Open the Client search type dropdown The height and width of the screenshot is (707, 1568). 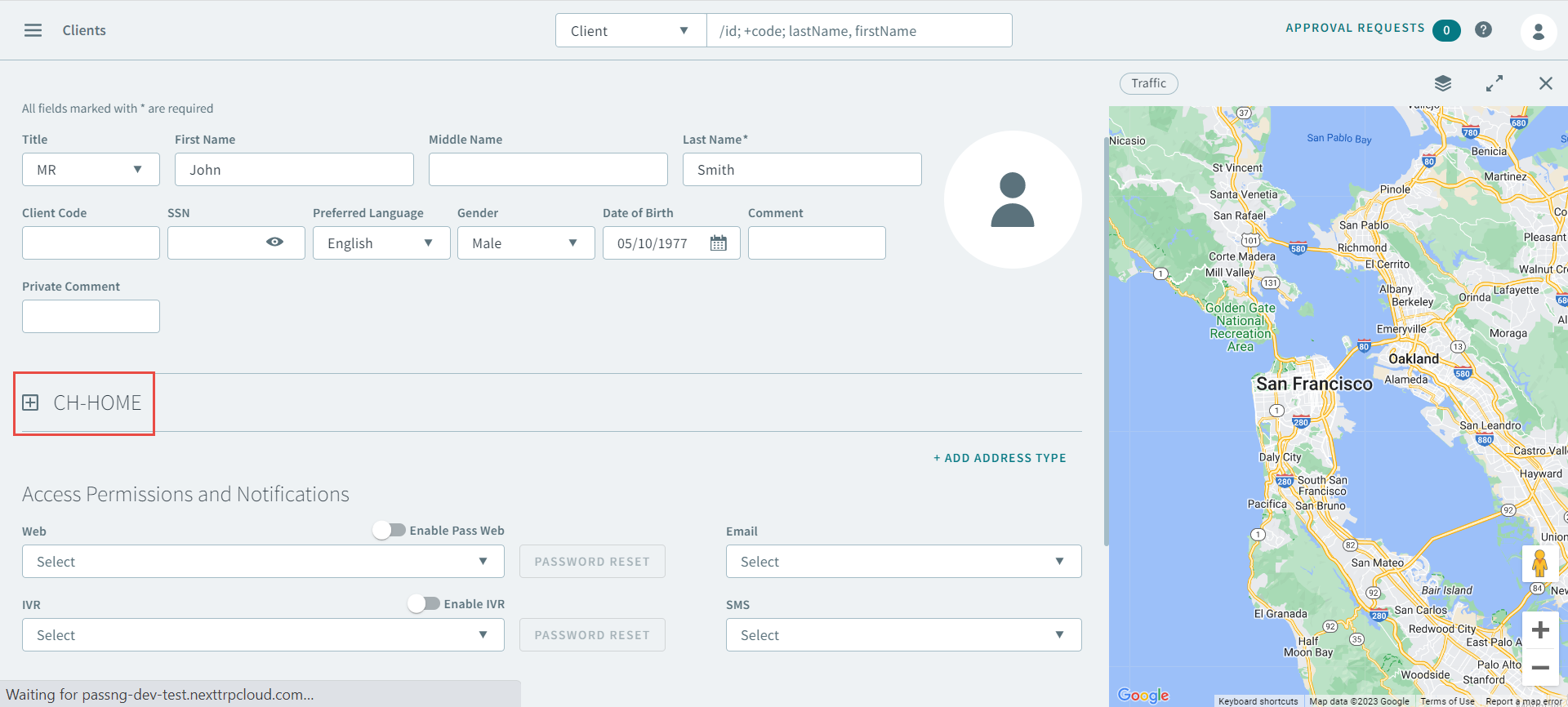click(630, 31)
